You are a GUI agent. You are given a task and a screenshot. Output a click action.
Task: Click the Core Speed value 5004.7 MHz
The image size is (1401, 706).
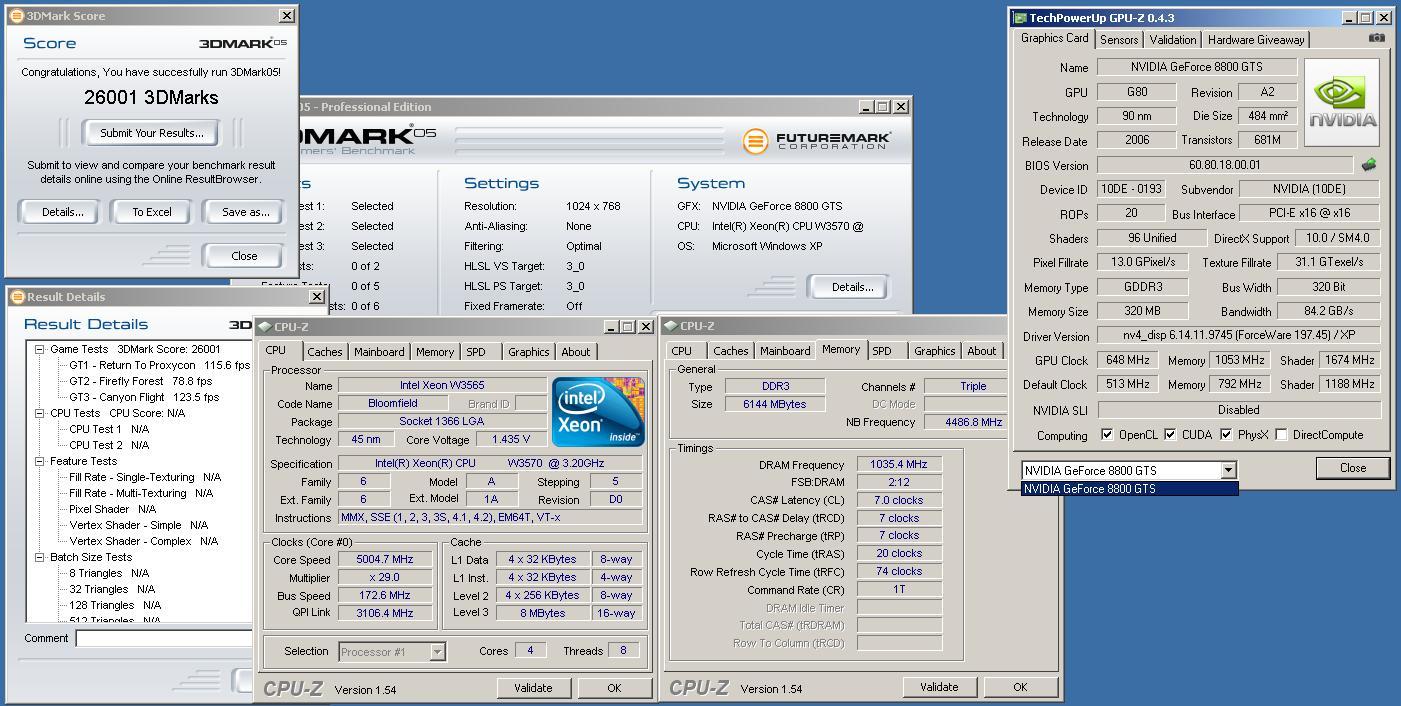384,560
